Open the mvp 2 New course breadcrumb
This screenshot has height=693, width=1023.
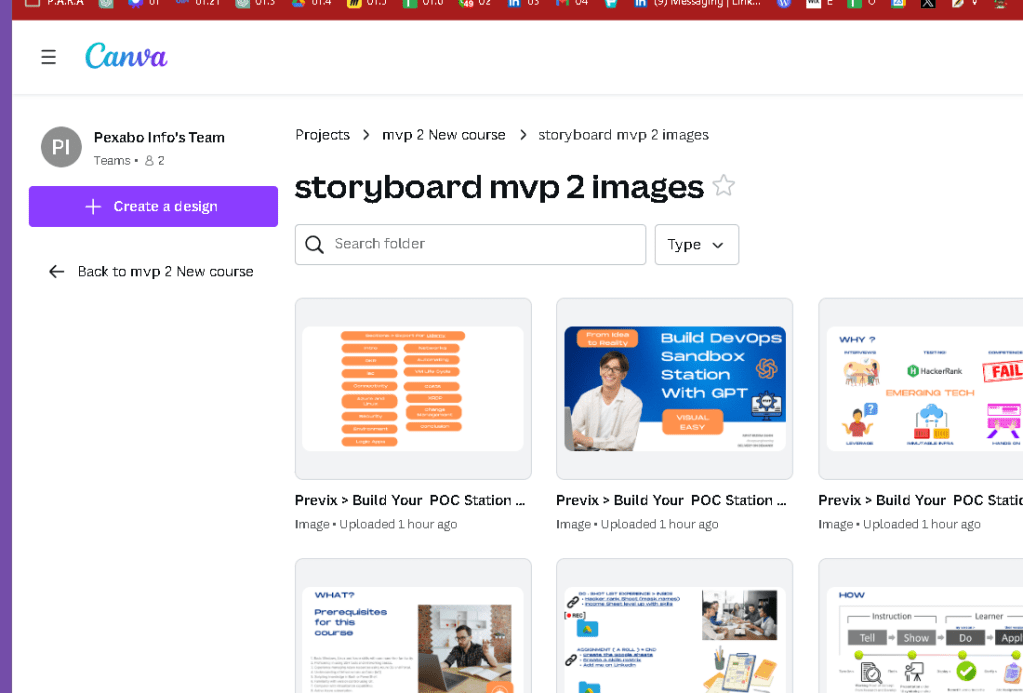tap(444, 135)
